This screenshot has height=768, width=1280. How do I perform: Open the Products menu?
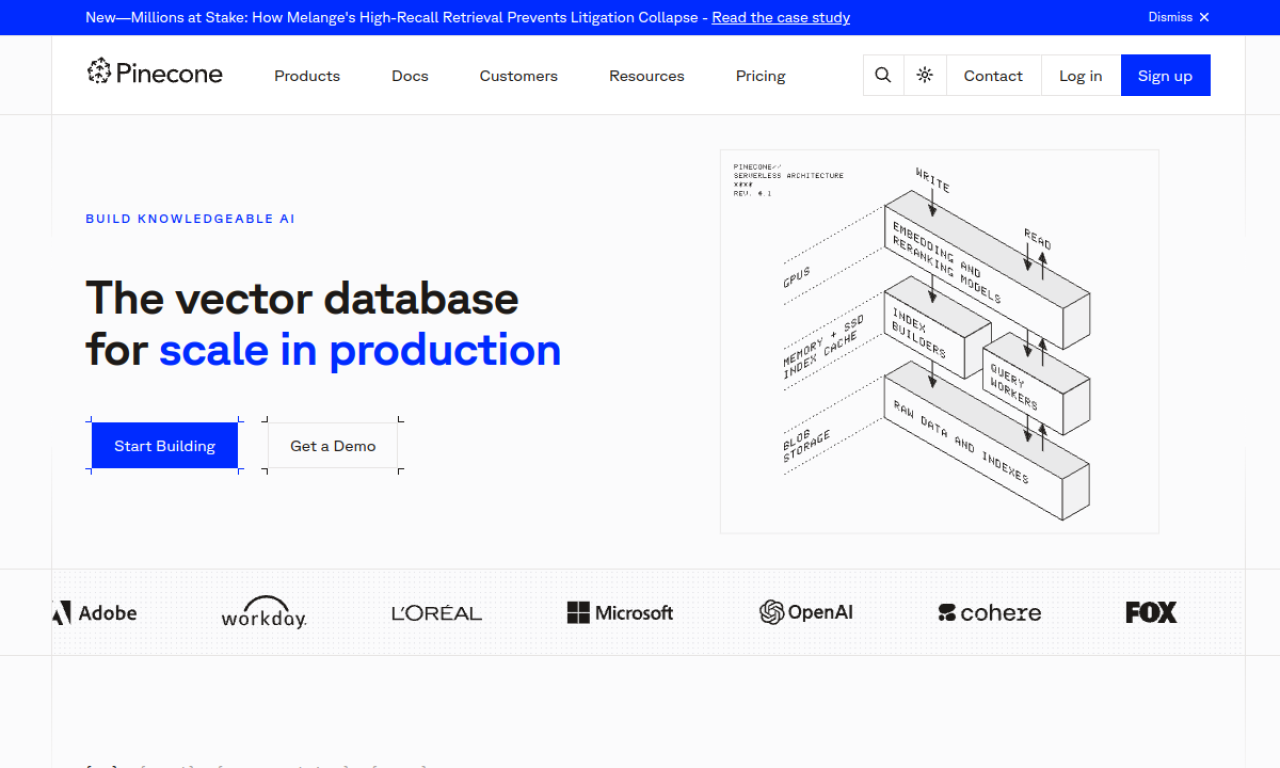pos(307,76)
